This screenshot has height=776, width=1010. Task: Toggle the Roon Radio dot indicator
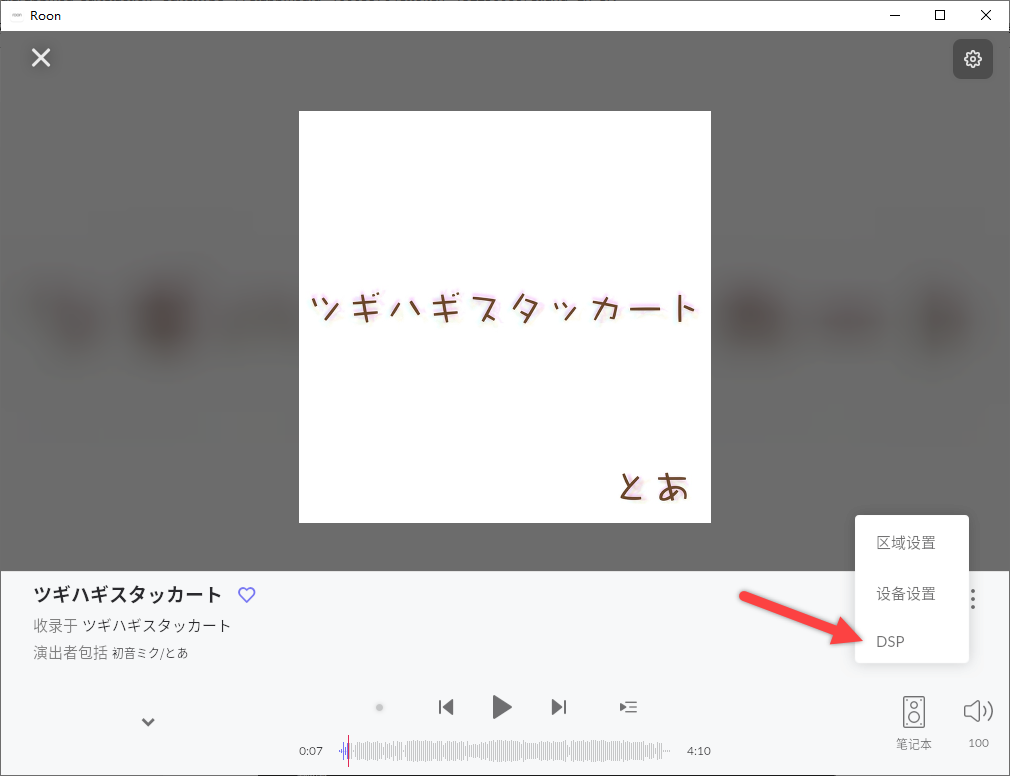[x=379, y=707]
